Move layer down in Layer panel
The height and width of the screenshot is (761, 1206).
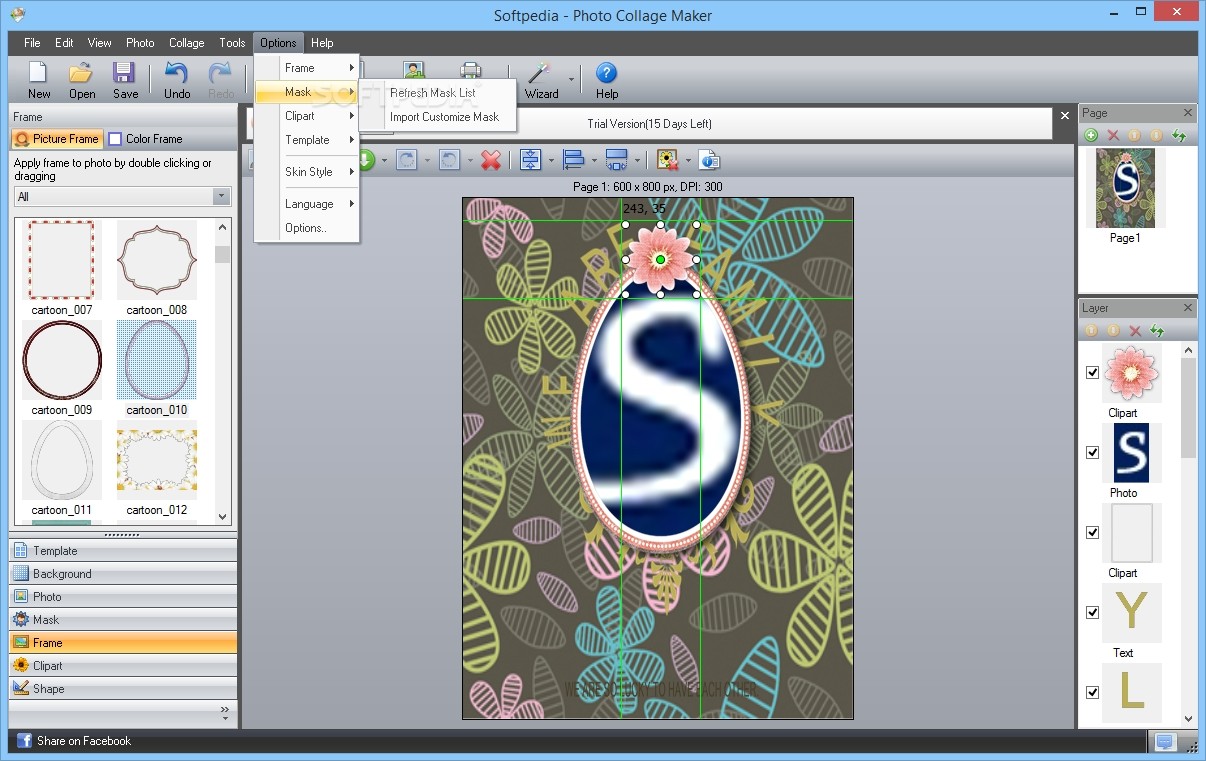pos(1113,330)
